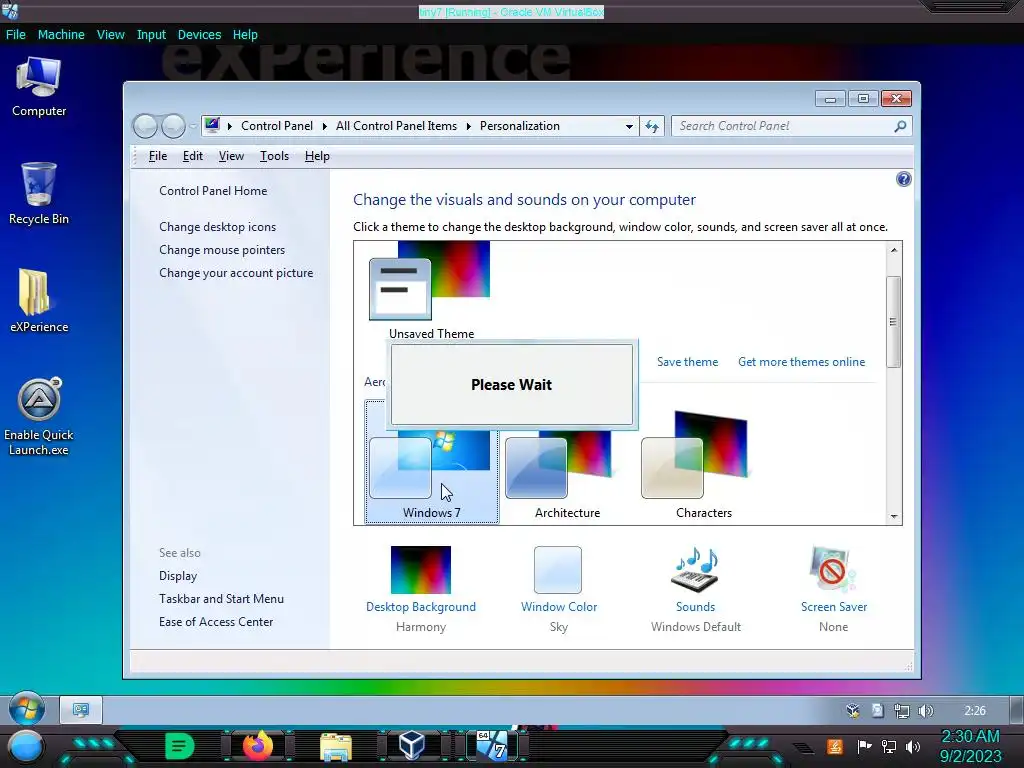Click the host volume speaker tray icon
1024x768 pixels.
(x=913, y=746)
